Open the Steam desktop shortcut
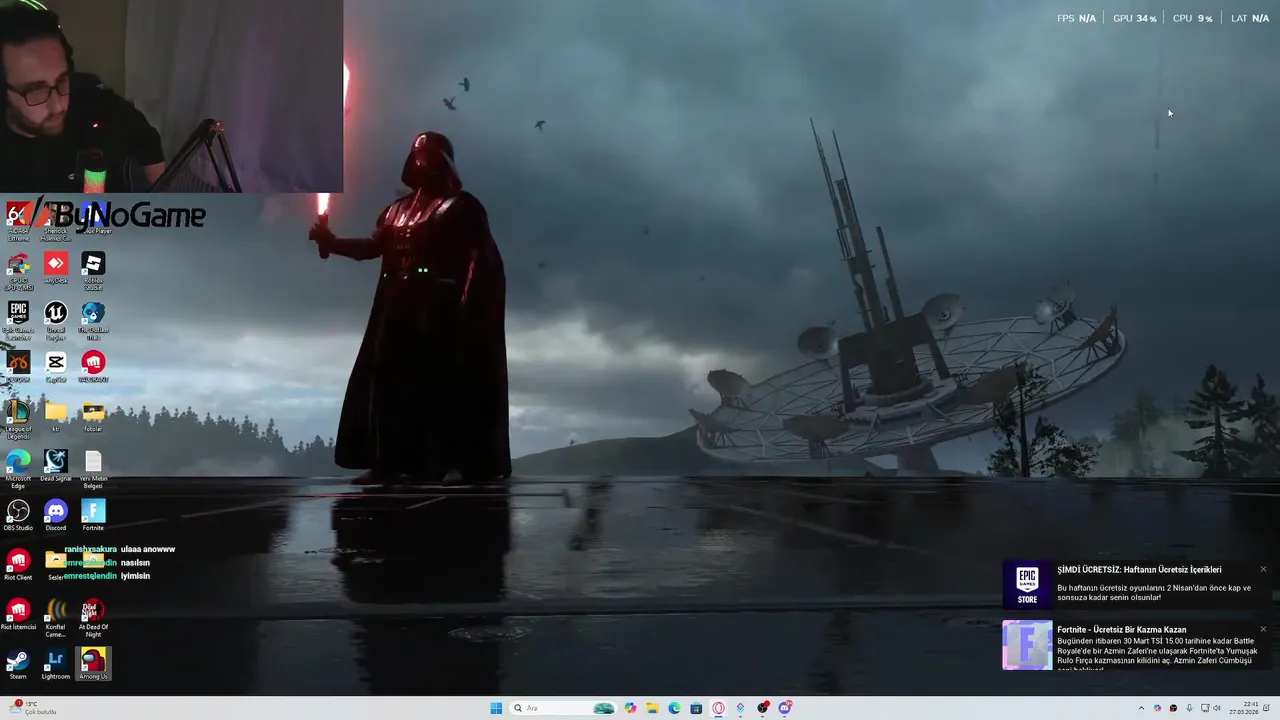The image size is (1280, 720). [18, 664]
